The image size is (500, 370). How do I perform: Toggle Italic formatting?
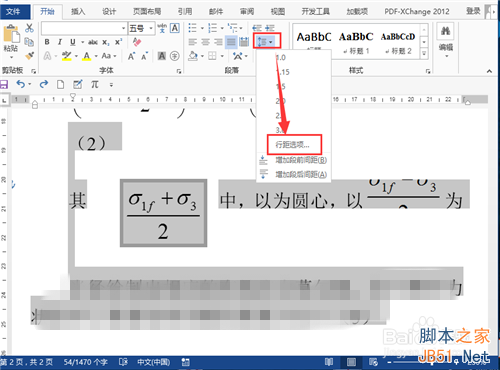(60, 42)
